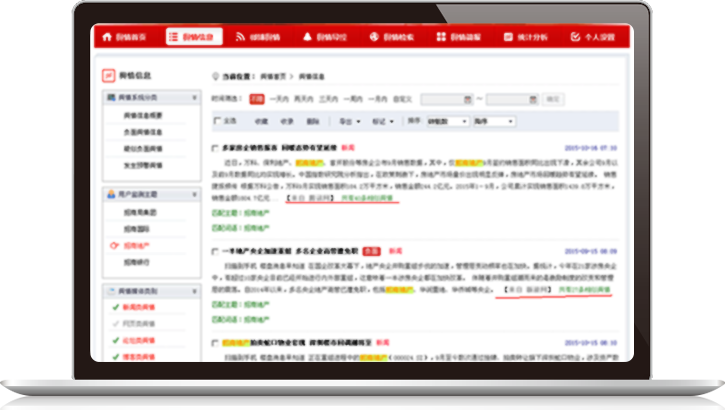
Task: Filter by 一周内 time range
Action: (353, 99)
